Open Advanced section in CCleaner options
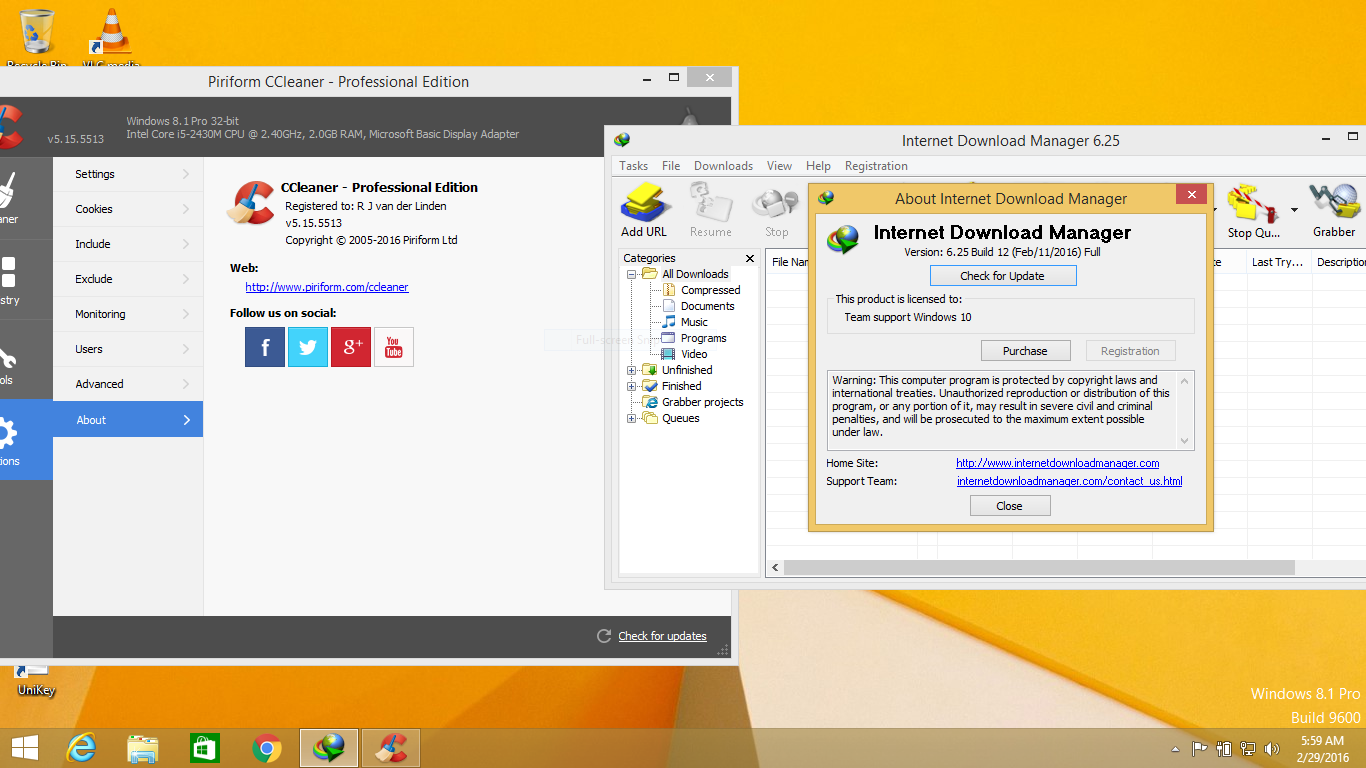The width and height of the screenshot is (1366, 768). click(128, 384)
